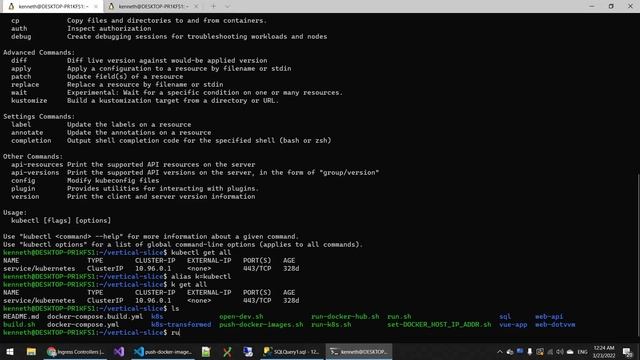Screen dimensions: 640x360
Task: Open the clock and date flyout
Action: pyautogui.click(x=604, y=351)
